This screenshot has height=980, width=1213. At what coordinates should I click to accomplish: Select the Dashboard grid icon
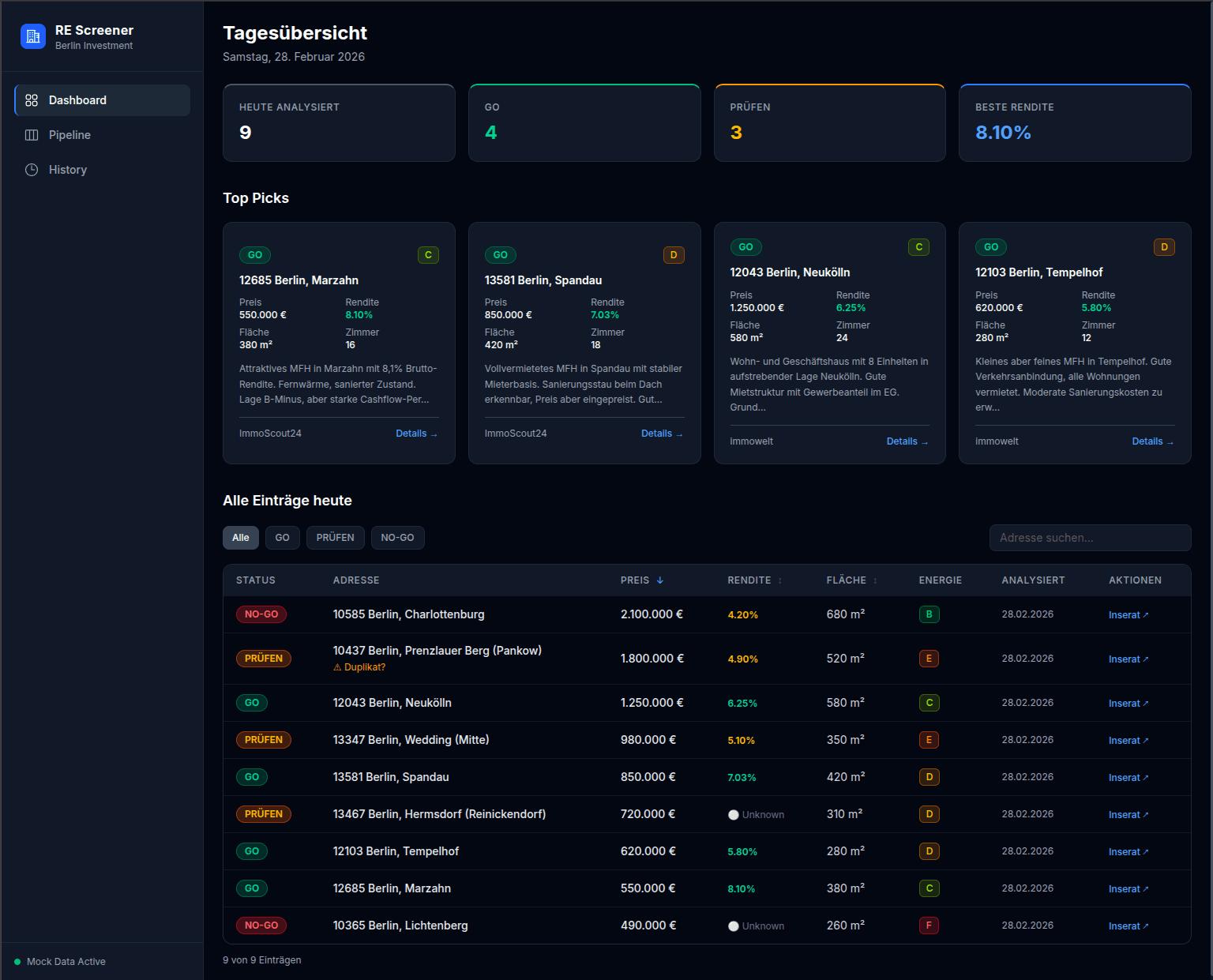32,100
